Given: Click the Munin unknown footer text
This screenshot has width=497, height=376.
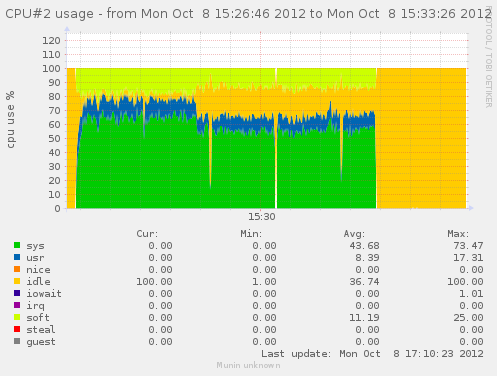Looking at the screenshot, I should [248, 365].
